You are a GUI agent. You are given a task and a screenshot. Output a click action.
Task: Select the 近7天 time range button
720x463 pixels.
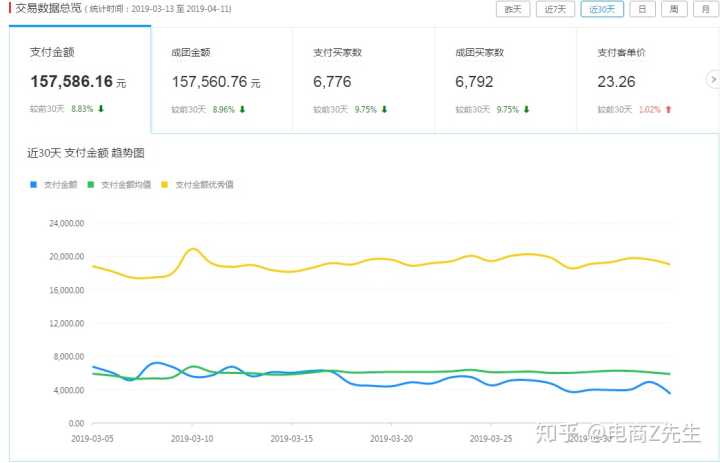[555, 9]
